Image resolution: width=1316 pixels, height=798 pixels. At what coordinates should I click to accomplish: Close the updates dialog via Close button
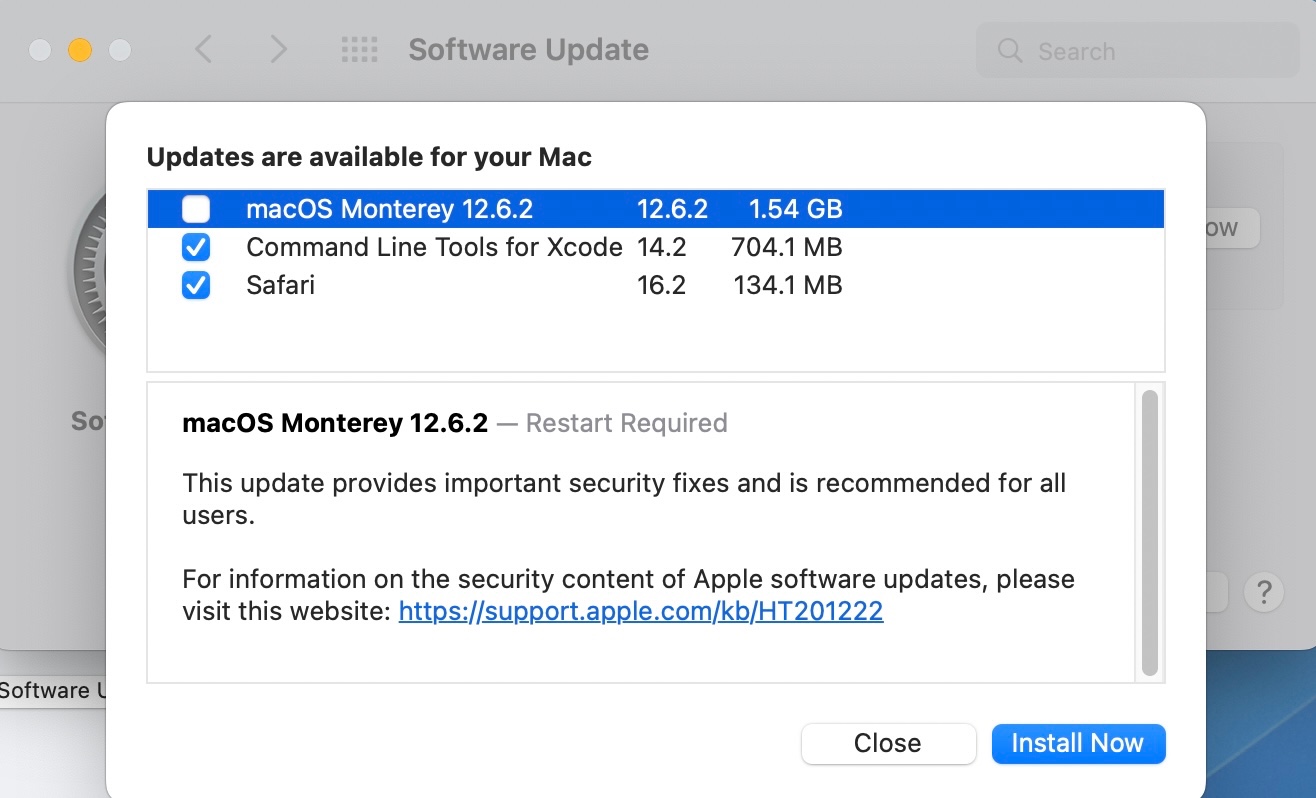[x=887, y=743]
